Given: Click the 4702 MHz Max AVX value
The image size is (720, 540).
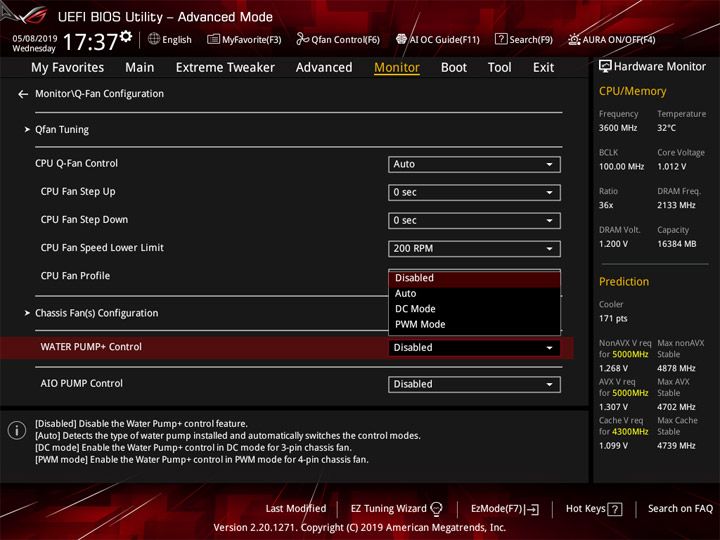Looking at the screenshot, I should pyautogui.click(x=676, y=407).
